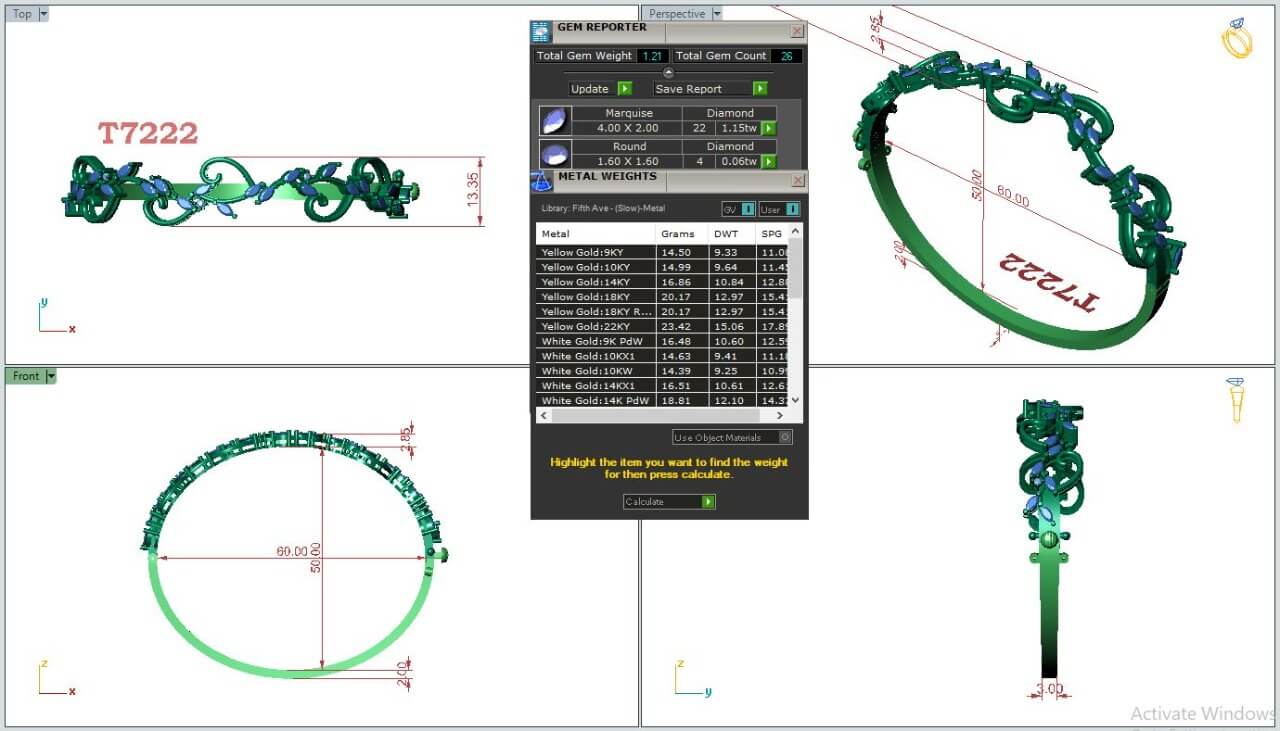Click the Update button in Gem Reporter
This screenshot has width=1280, height=731.
(600, 89)
